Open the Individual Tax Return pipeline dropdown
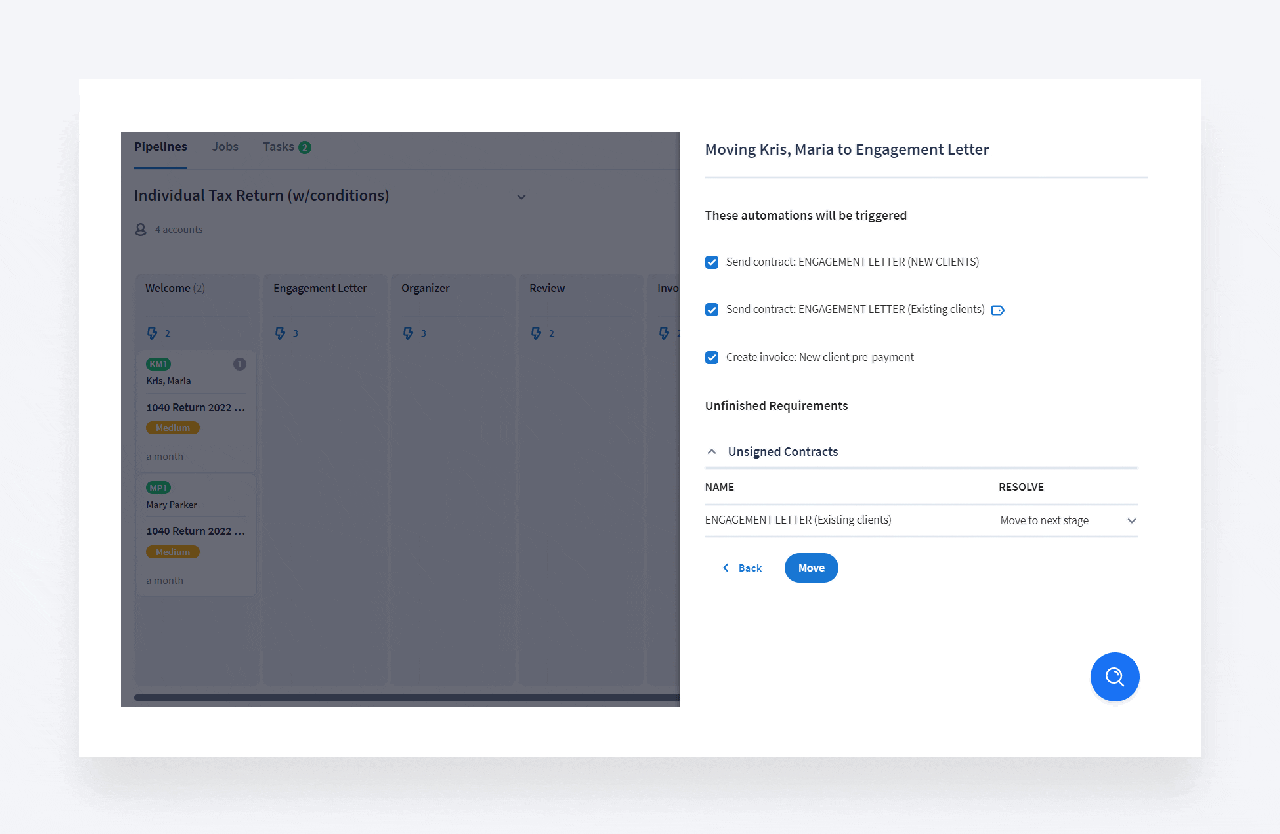1280x834 pixels. [521, 197]
